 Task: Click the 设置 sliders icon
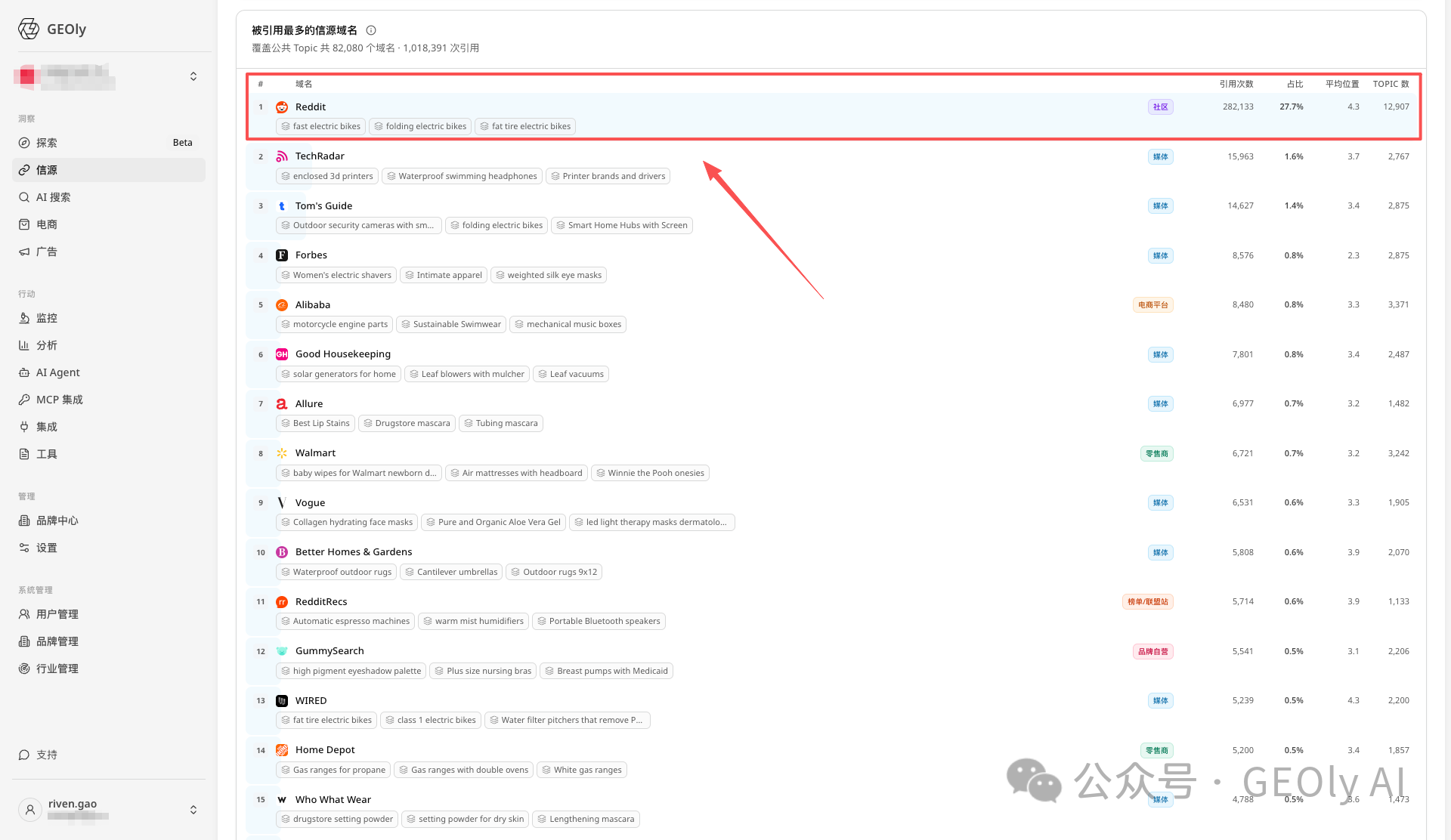[x=24, y=548]
